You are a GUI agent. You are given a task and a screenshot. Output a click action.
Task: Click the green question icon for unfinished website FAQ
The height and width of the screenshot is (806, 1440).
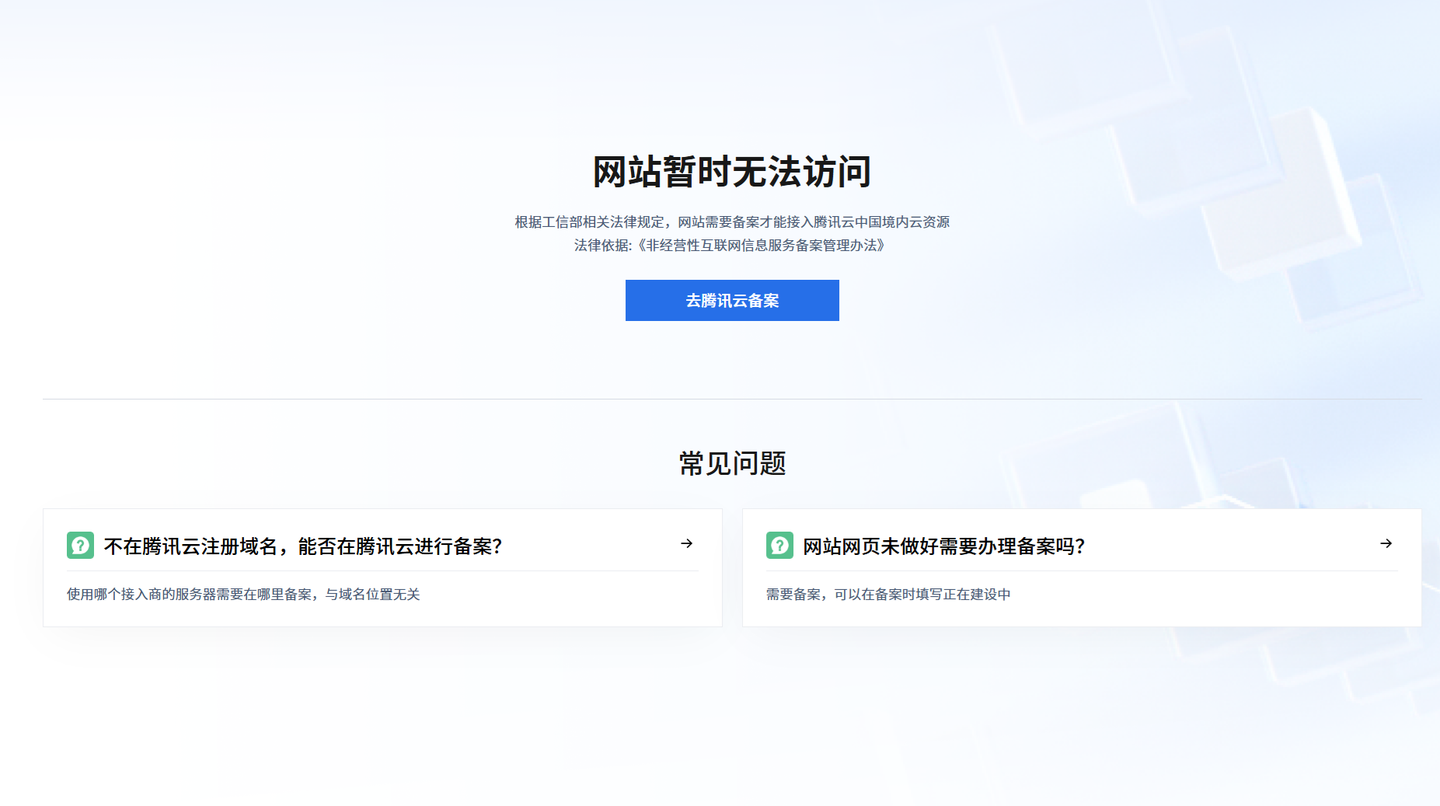(779, 545)
